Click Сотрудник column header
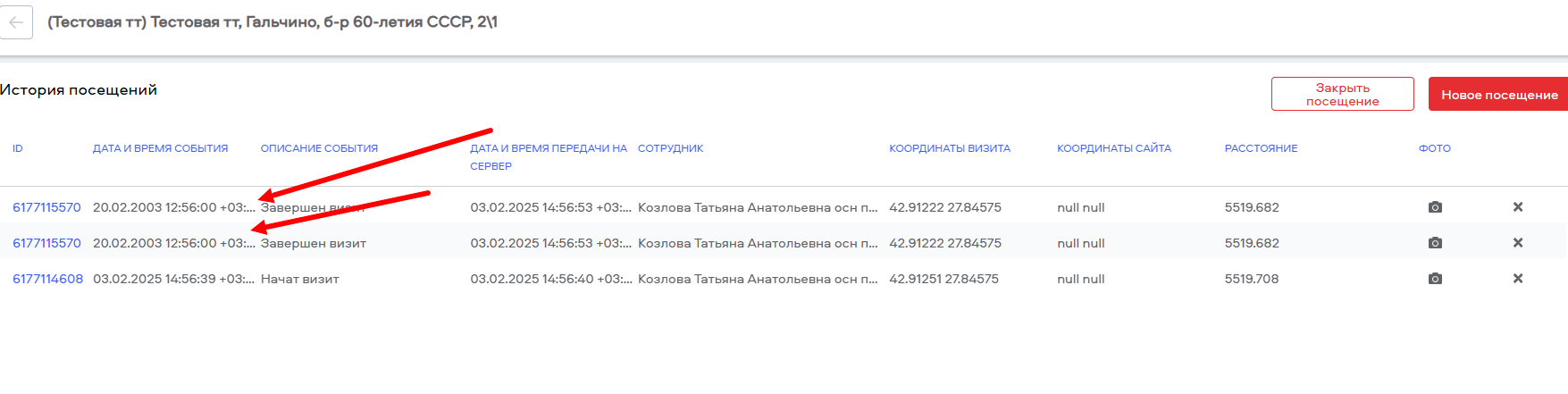 point(670,148)
